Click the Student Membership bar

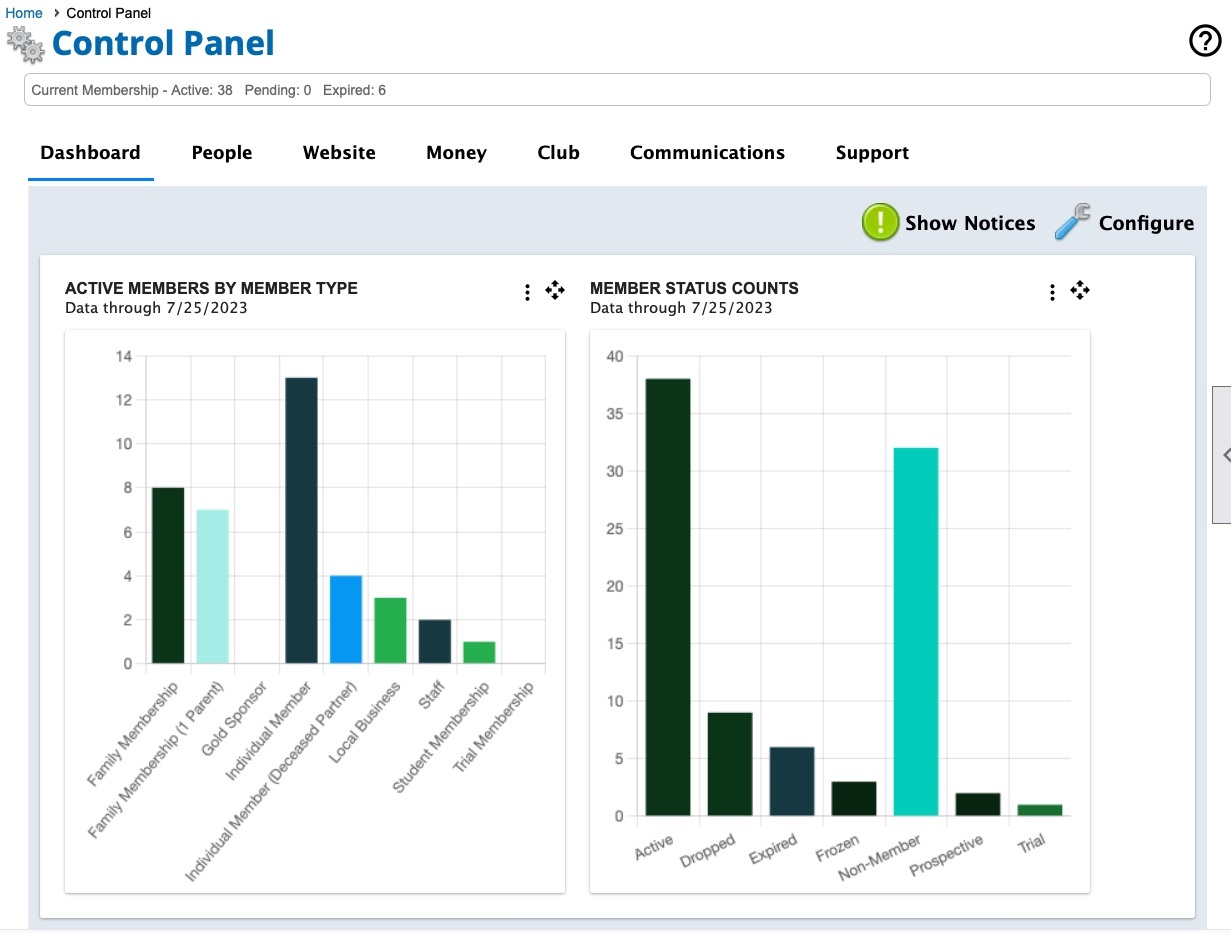click(x=479, y=652)
